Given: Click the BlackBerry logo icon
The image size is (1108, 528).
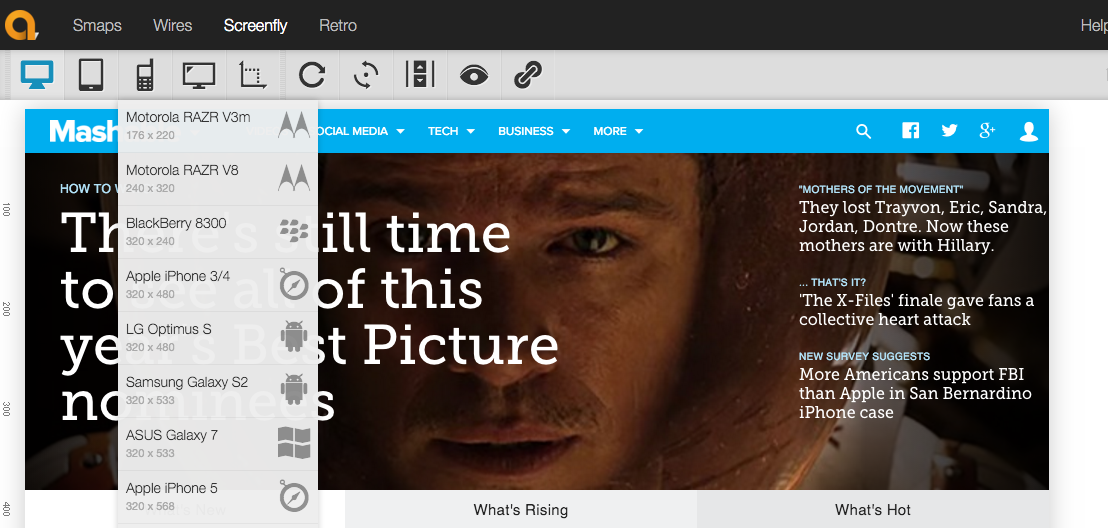Looking at the screenshot, I should click(294, 230).
